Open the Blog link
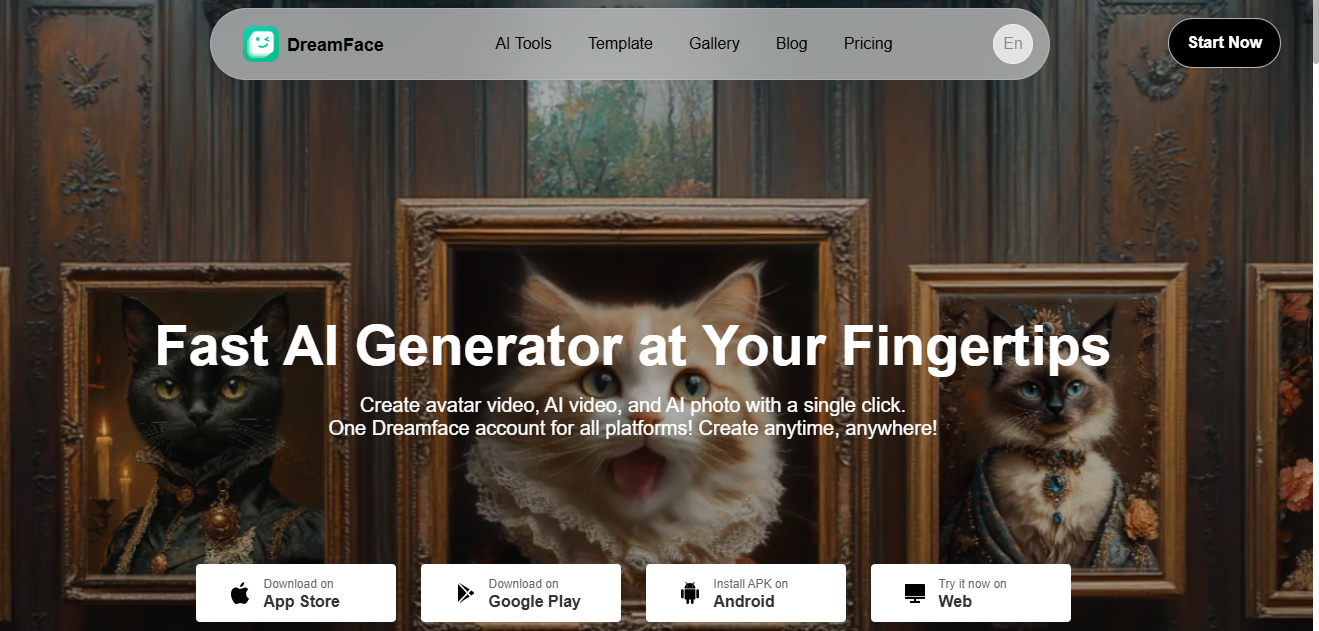 [x=791, y=44]
